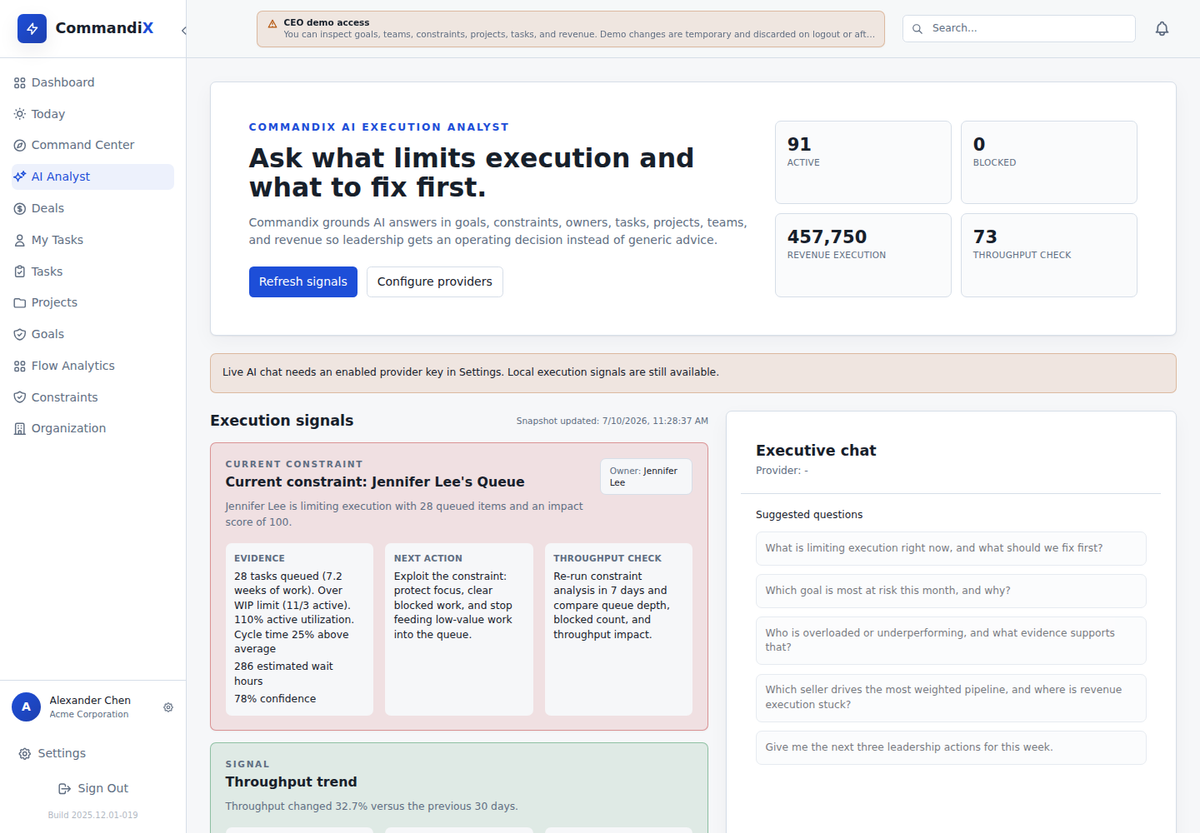Screen dimensions: 1200x833
Task: Open notifications with the bell icon
Action: [1162, 29]
